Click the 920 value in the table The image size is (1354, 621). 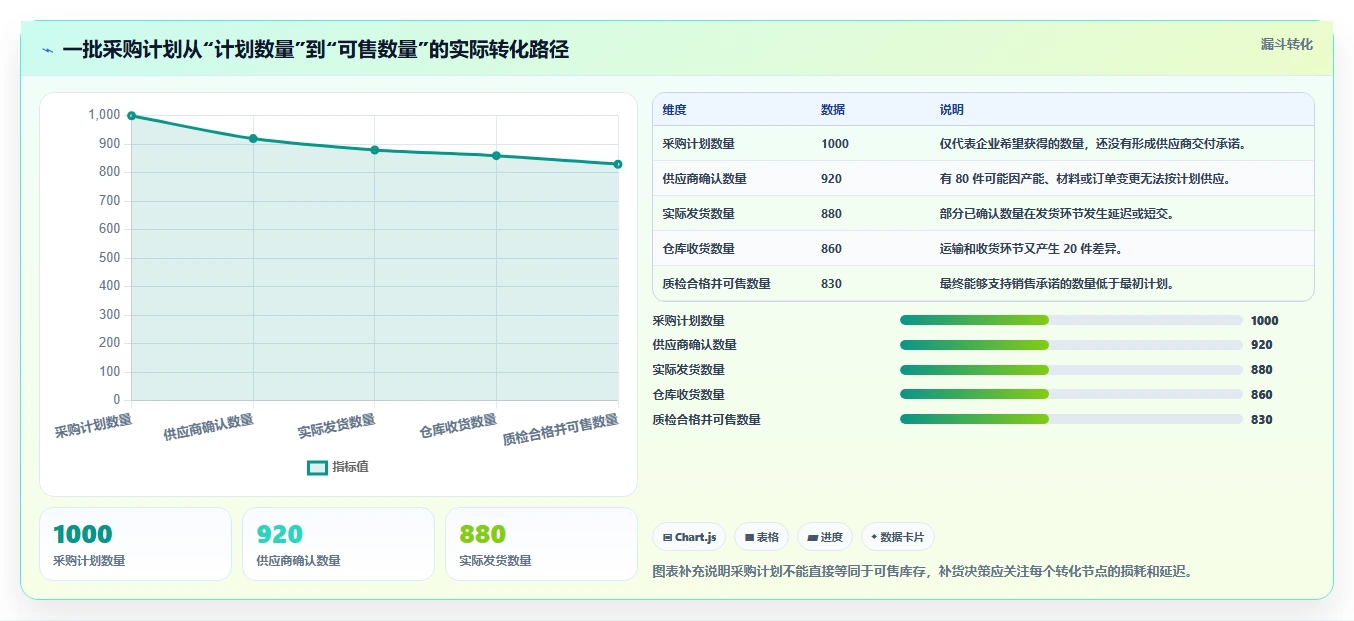[831, 179]
